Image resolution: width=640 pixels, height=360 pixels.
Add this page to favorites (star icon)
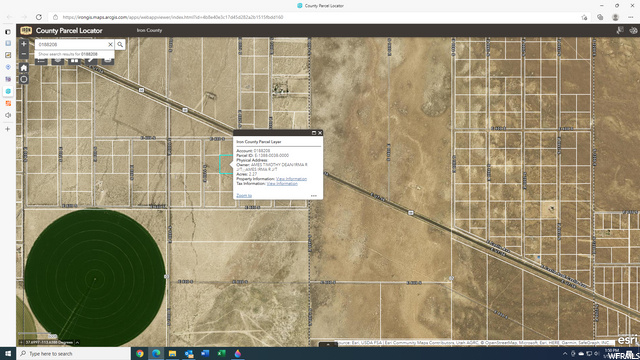pyautogui.click(x=584, y=17)
